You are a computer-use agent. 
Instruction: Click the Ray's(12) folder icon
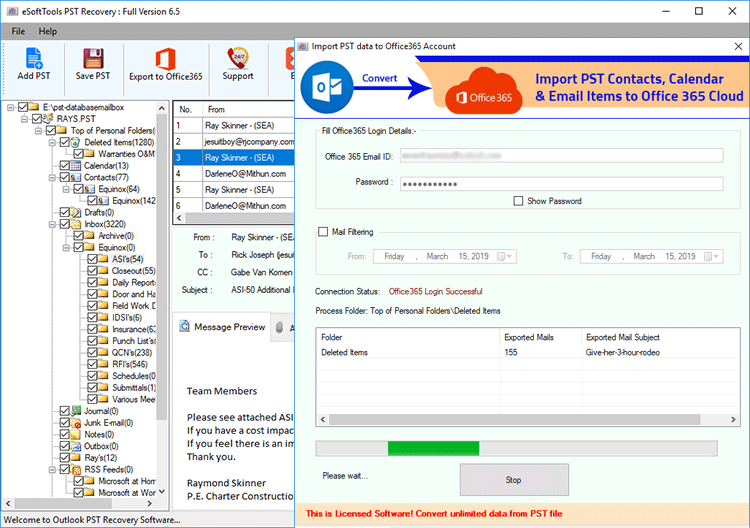click(x=76, y=458)
